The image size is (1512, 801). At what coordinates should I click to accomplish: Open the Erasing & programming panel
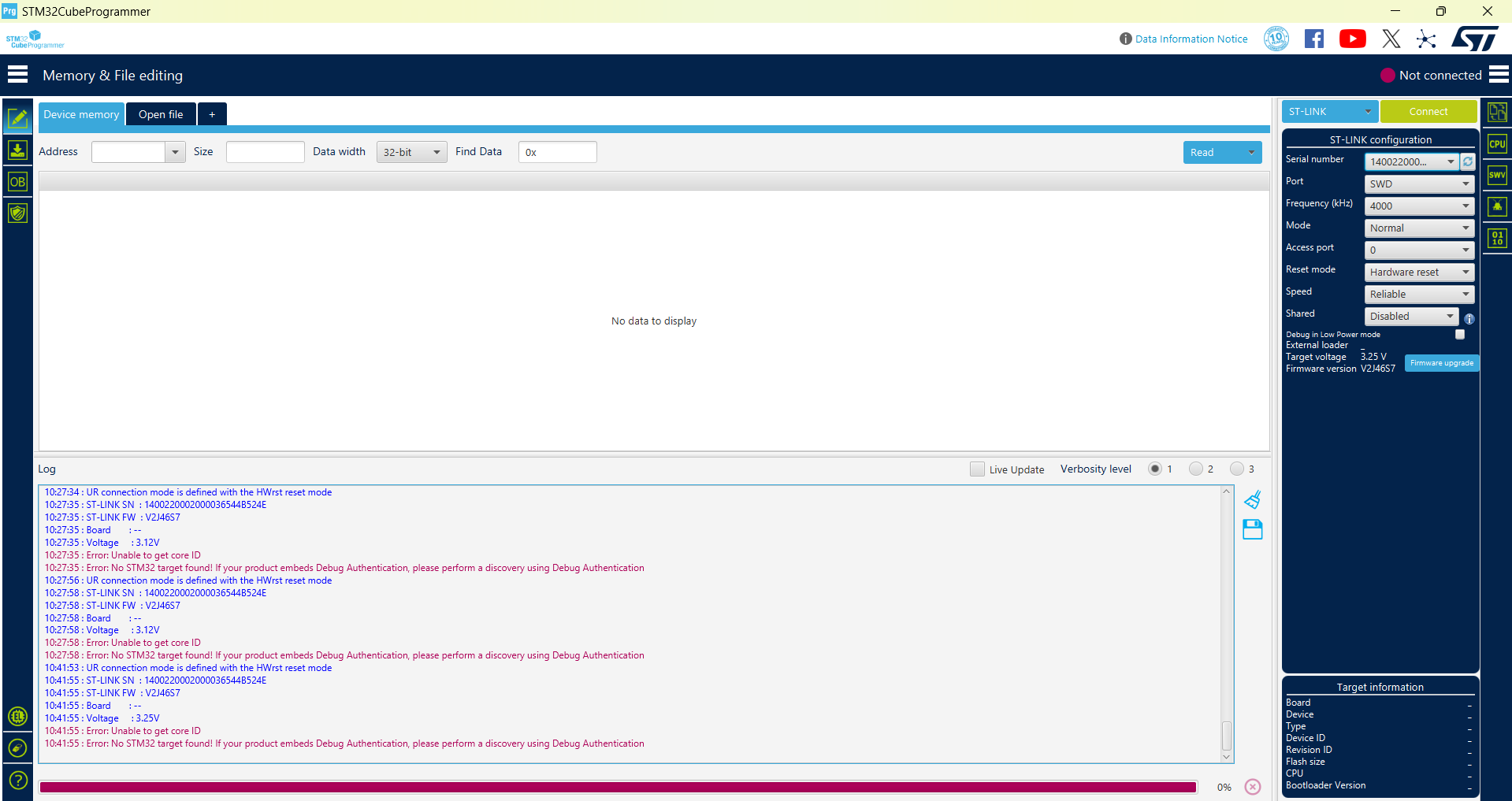click(x=17, y=150)
